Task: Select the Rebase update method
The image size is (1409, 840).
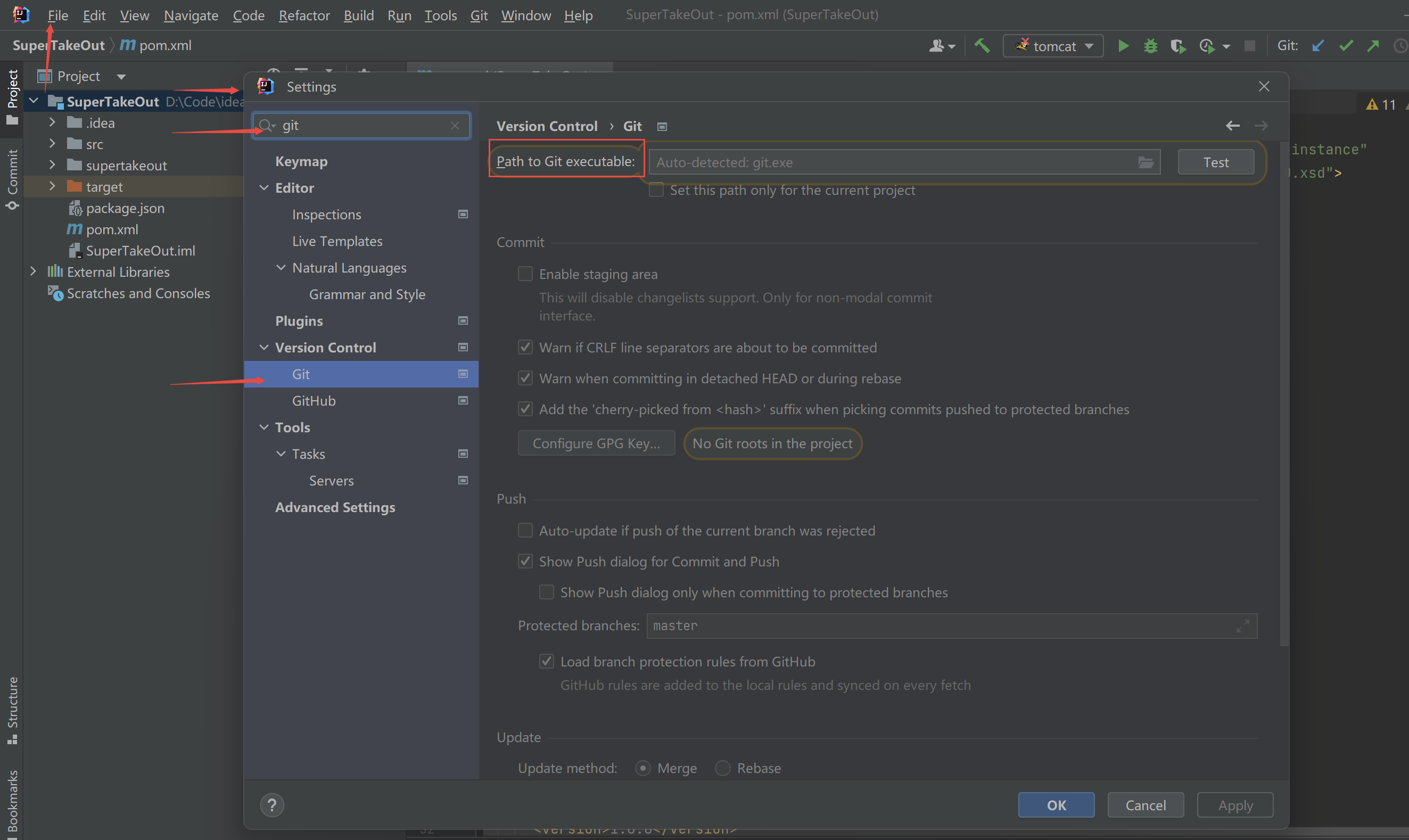Action: click(x=723, y=768)
